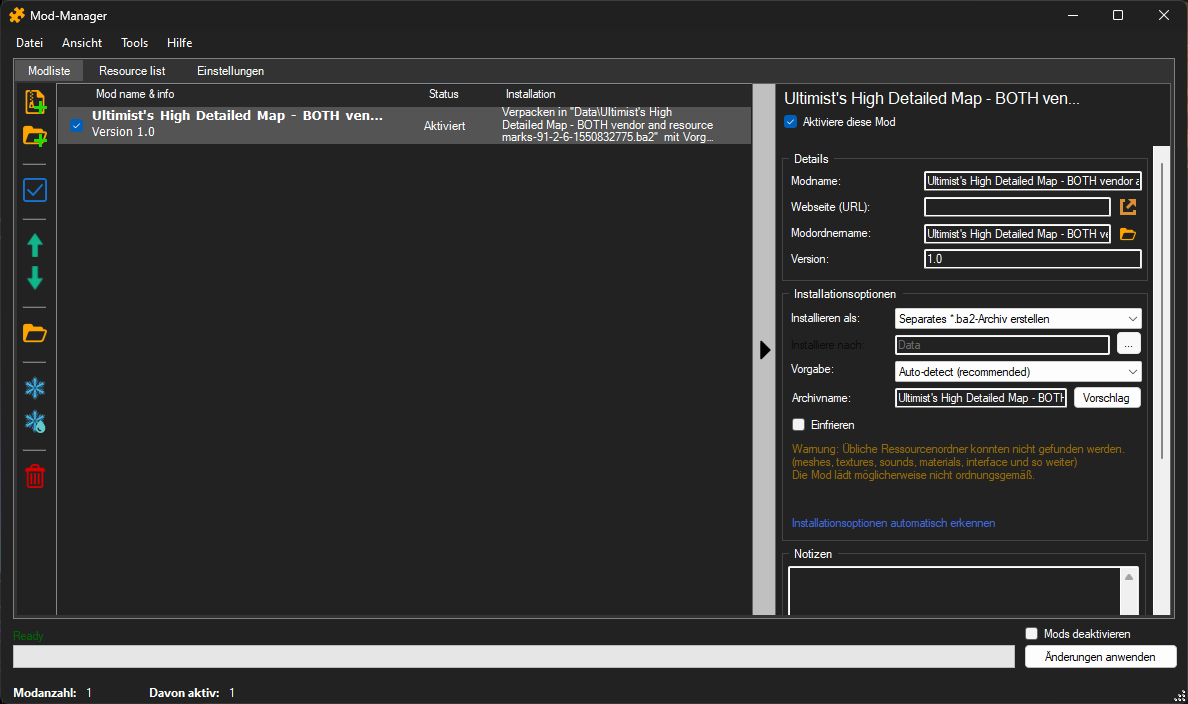Open mod folder icon in left sidebar
Viewport: 1188px width, 704px height.
(35, 333)
